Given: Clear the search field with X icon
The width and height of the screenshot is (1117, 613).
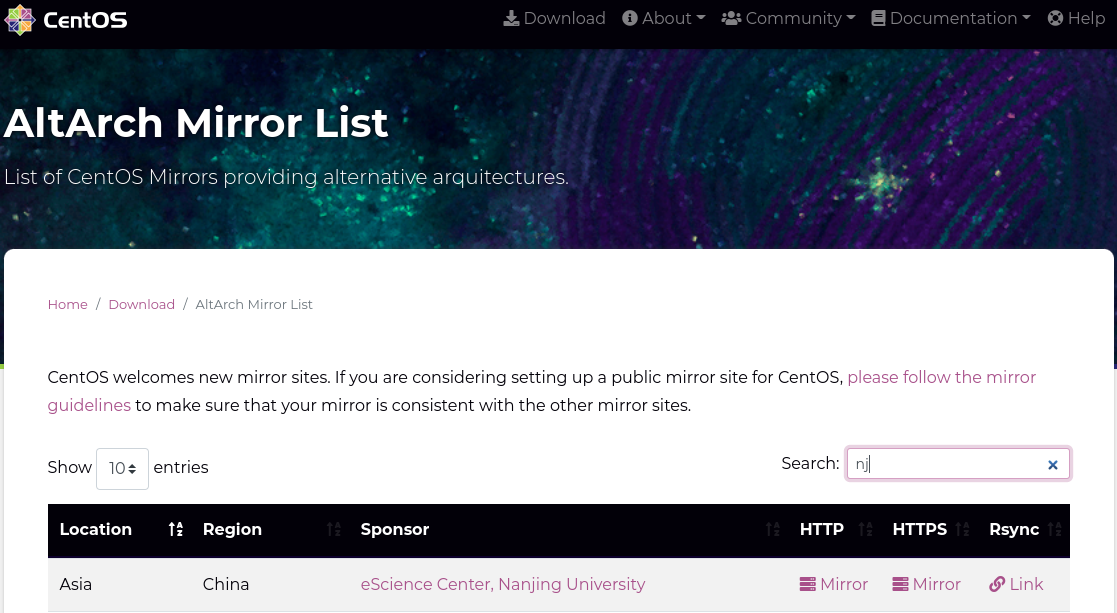Looking at the screenshot, I should (x=1053, y=465).
